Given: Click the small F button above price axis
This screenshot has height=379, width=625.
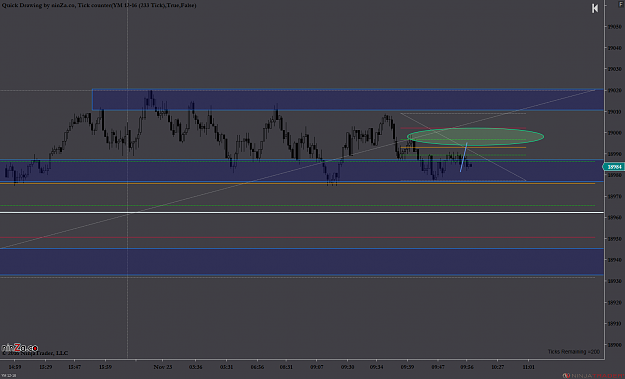Looking at the screenshot, I should 621,3.
